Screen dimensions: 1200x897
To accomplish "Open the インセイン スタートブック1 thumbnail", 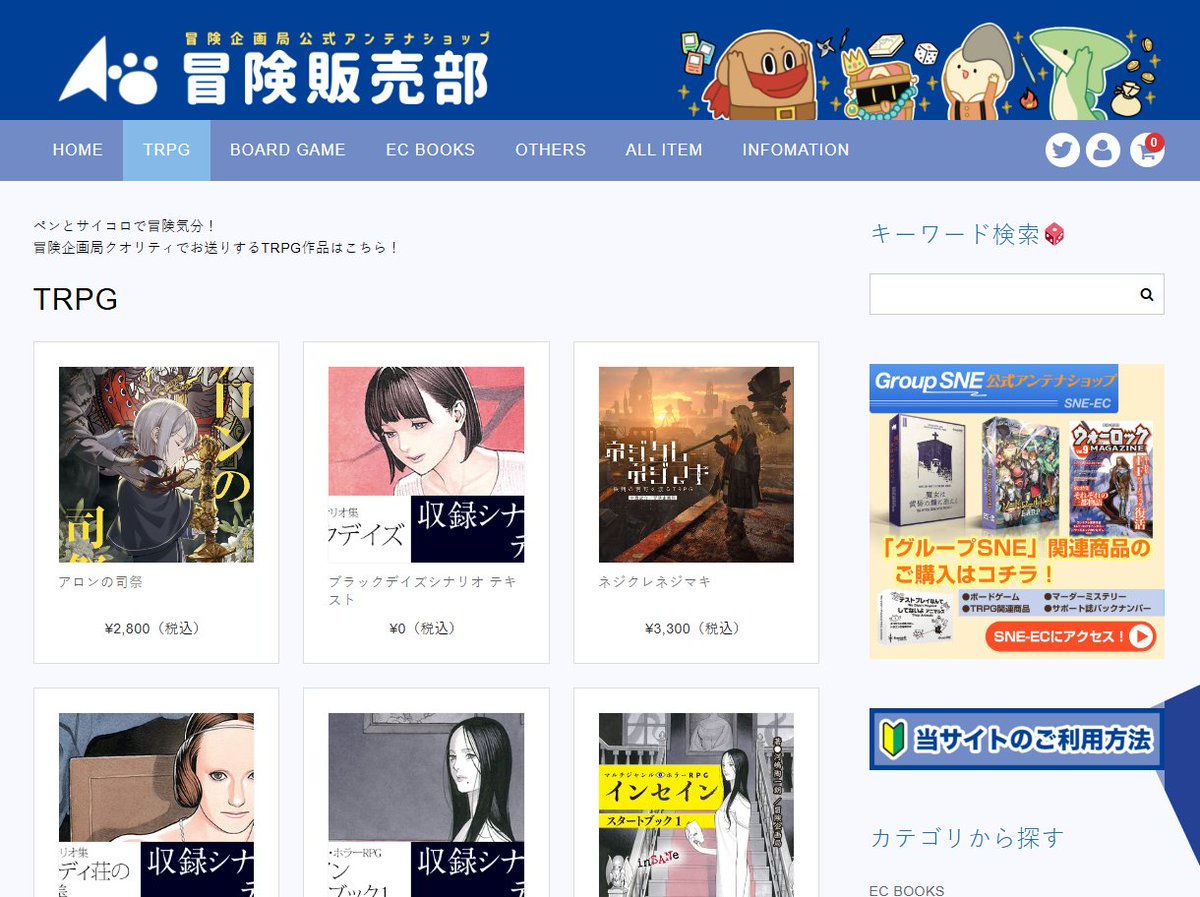I will (696, 805).
